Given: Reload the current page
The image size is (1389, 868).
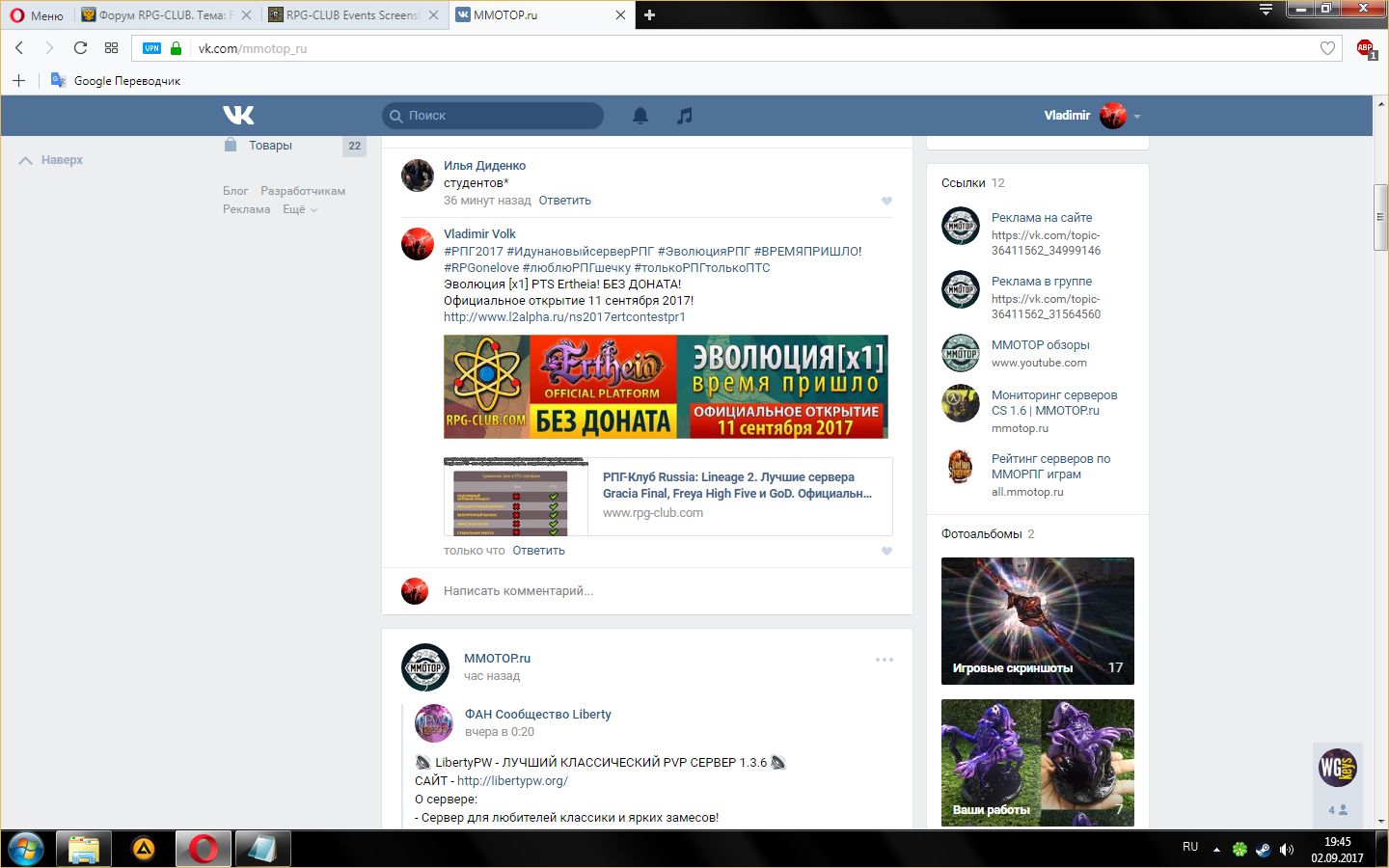Looking at the screenshot, I should click(80, 48).
